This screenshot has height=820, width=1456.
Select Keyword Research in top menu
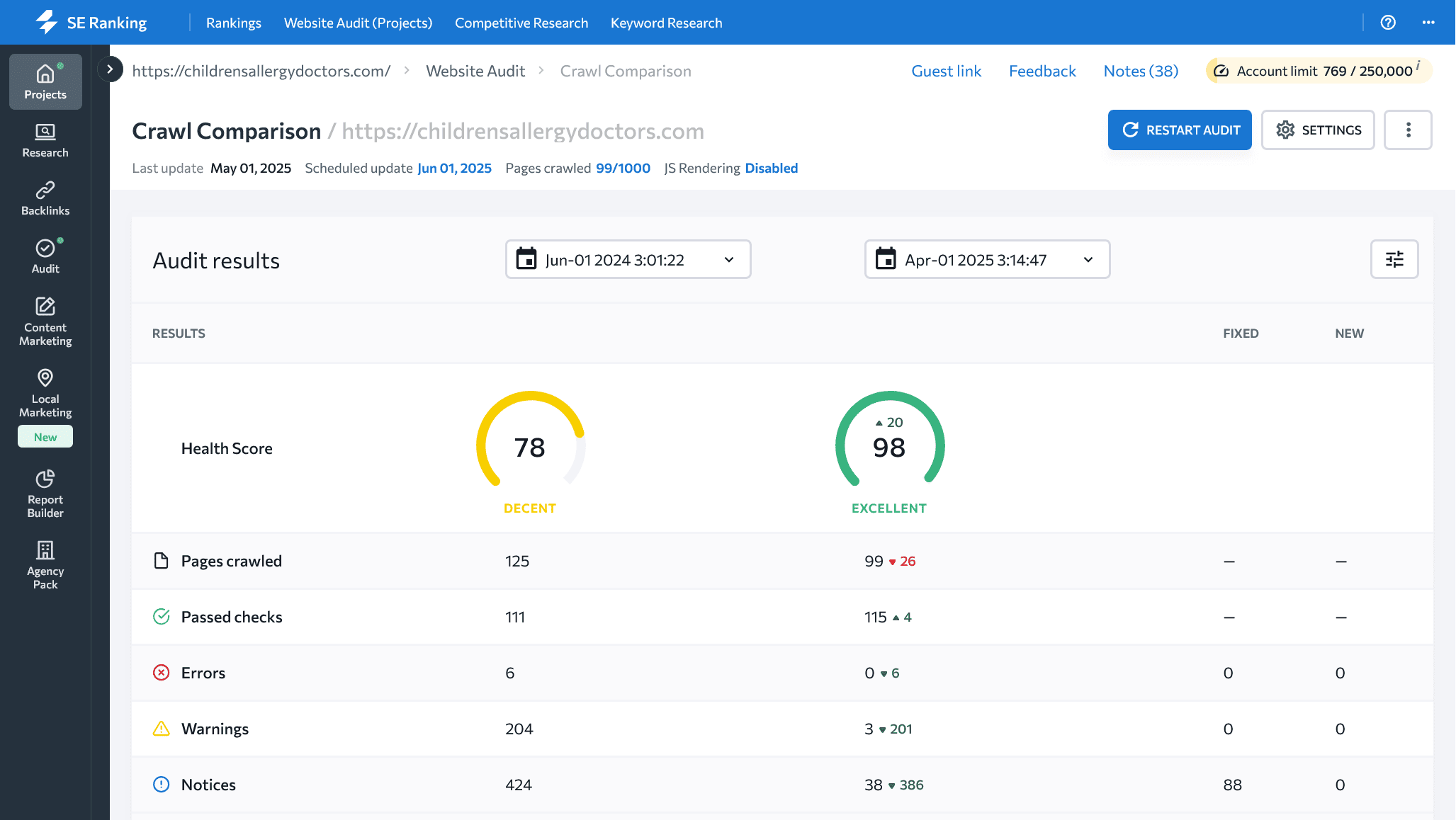[x=666, y=23]
